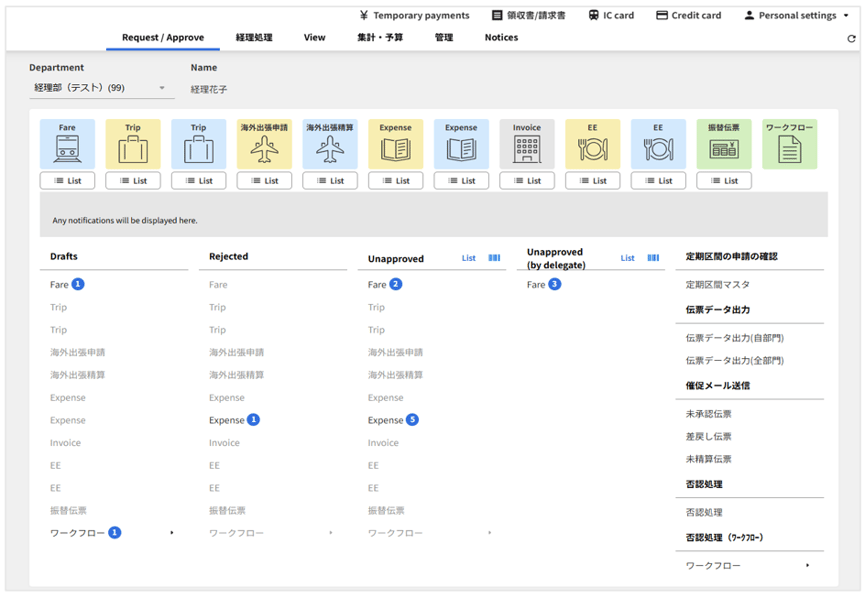Screen dimensions: 865x597
Task: Switch to the 経理処理 tab
Action: (254, 38)
